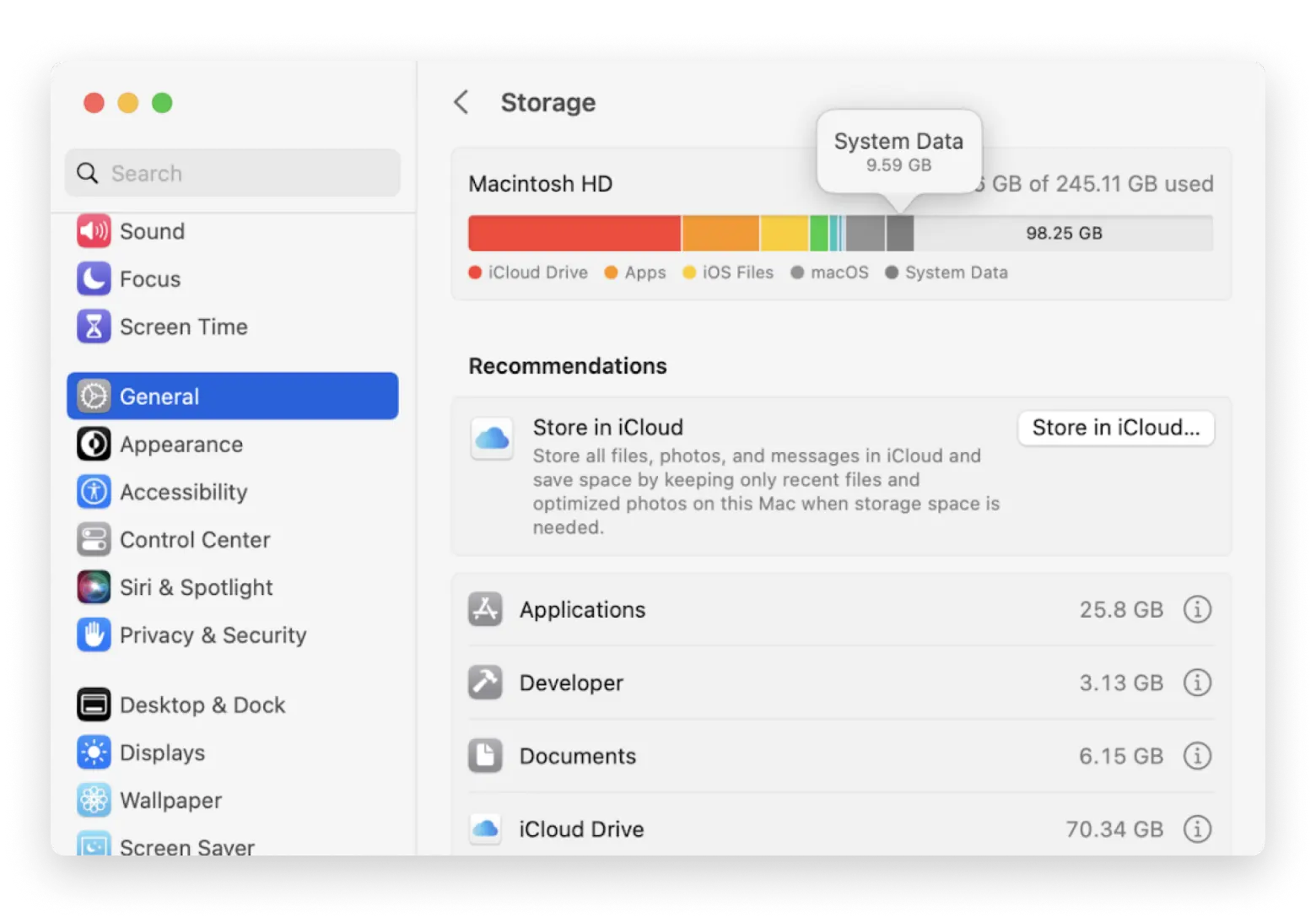Click iCloud Drive legend label
The width and height of the screenshot is (1316, 923).
(537, 273)
